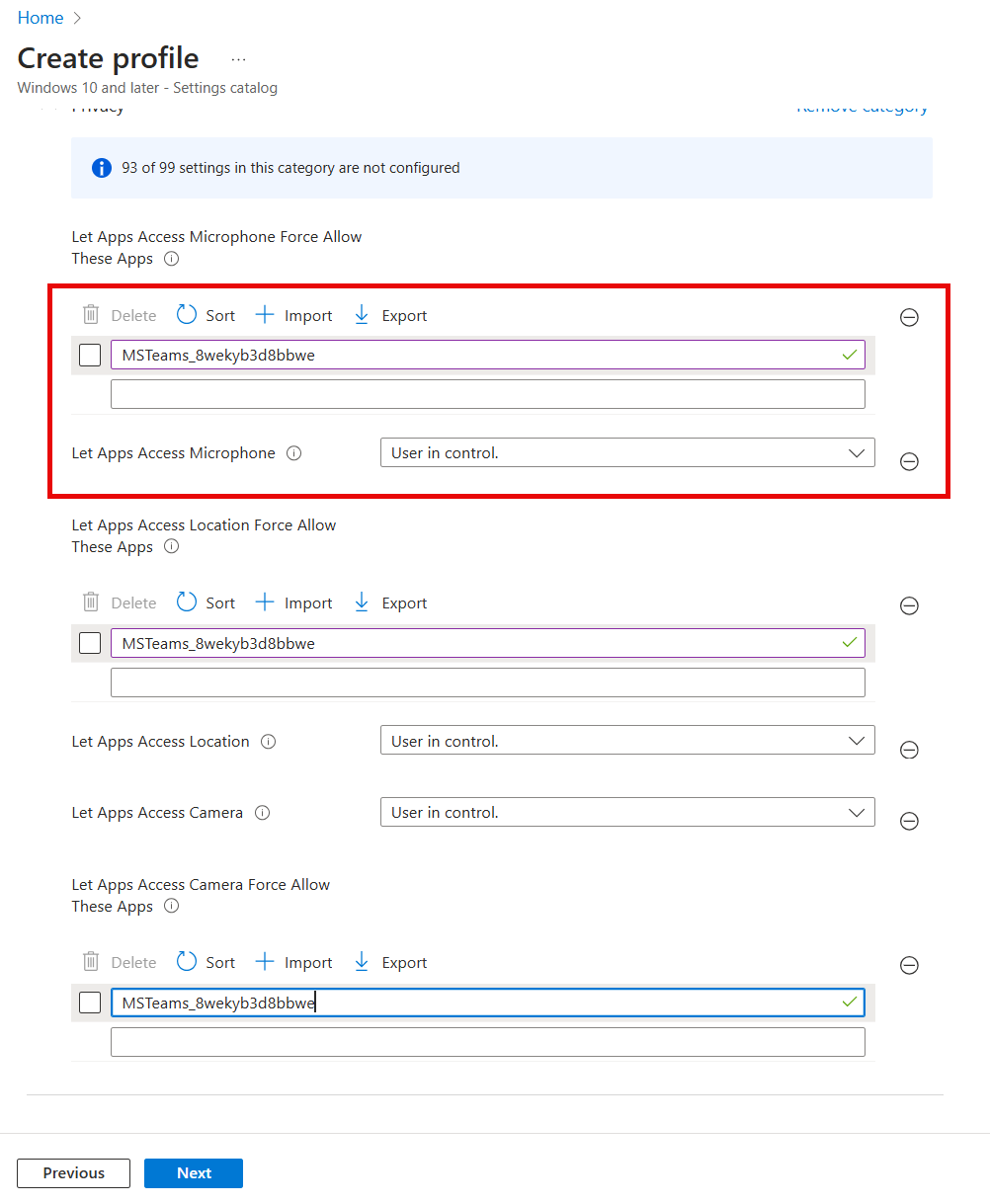Click info icon beside Let Apps Access Microphone
This screenshot has height=1204, width=990.
(293, 453)
